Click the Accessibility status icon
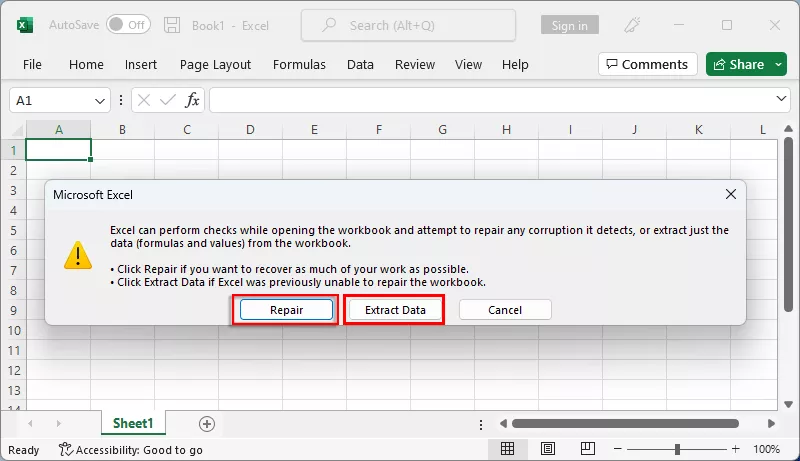This screenshot has width=800, height=461. 66,450
